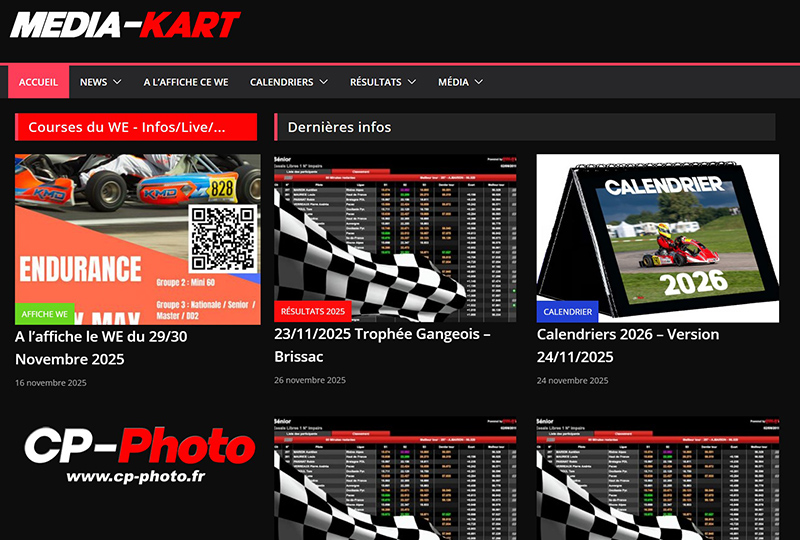This screenshot has height=540, width=800.
Task: Open the Trophée Gangeois – Brissac article link
Action: tap(382, 345)
